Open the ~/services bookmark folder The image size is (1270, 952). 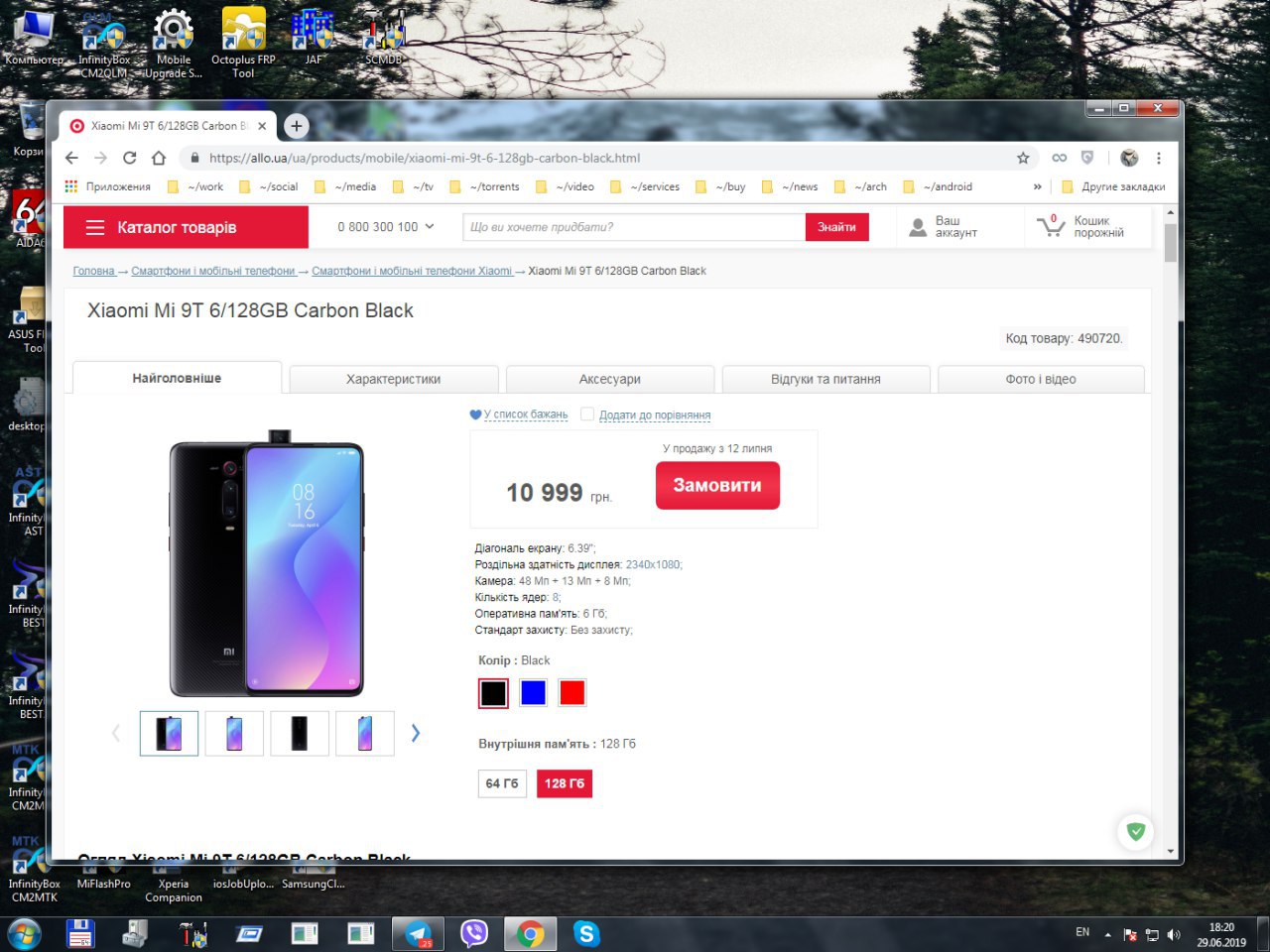coord(645,186)
